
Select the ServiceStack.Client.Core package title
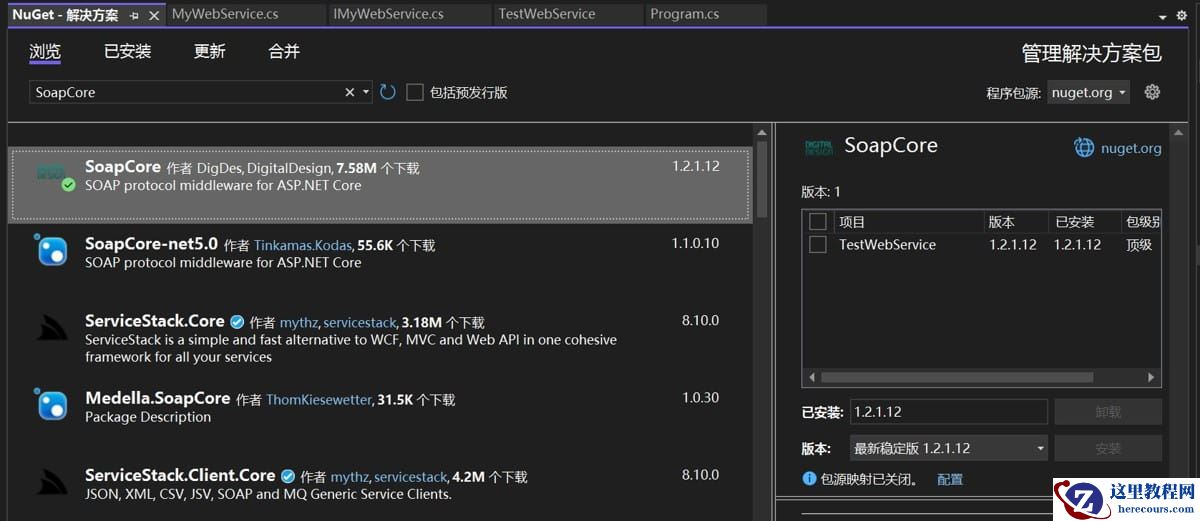tap(180, 475)
